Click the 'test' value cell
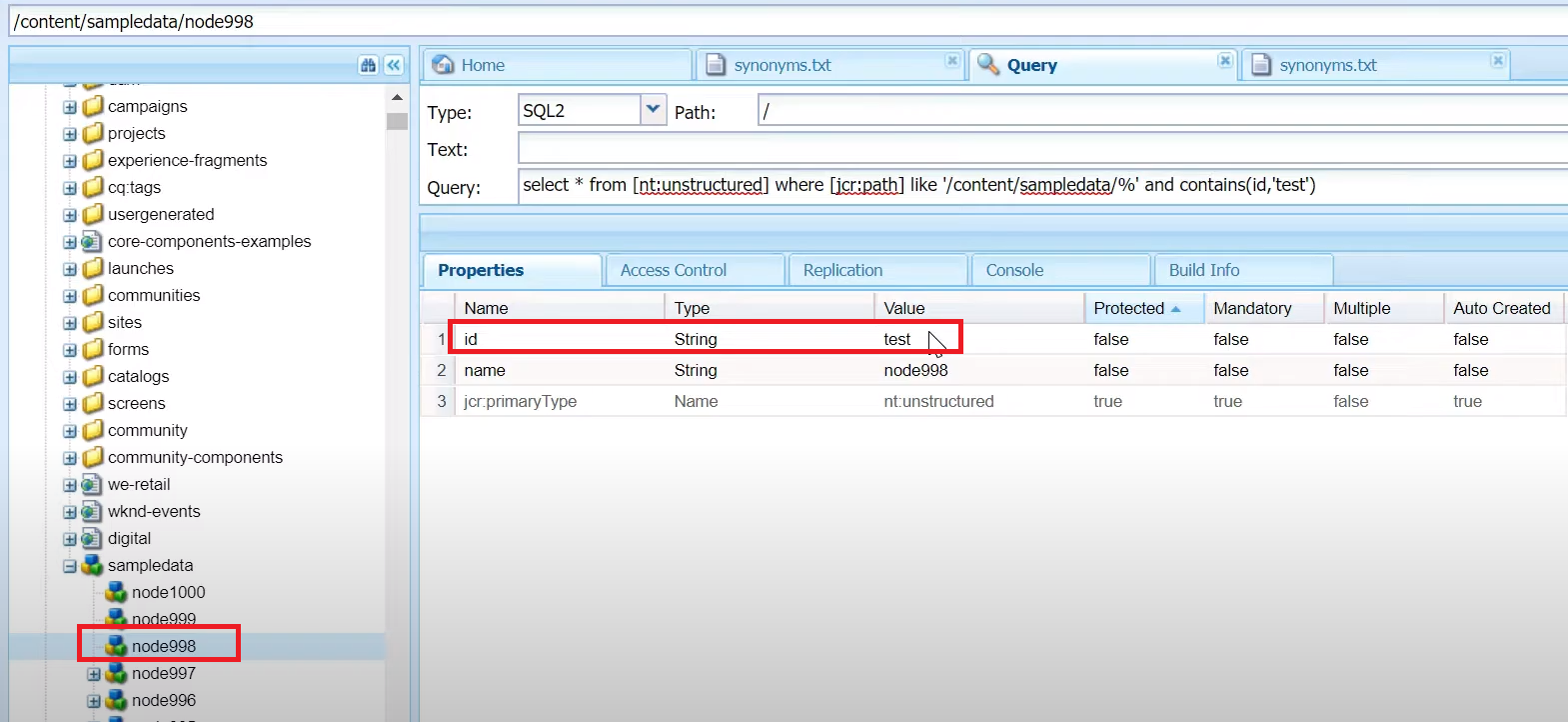Image resolution: width=1568 pixels, height=722 pixels. [x=978, y=339]
